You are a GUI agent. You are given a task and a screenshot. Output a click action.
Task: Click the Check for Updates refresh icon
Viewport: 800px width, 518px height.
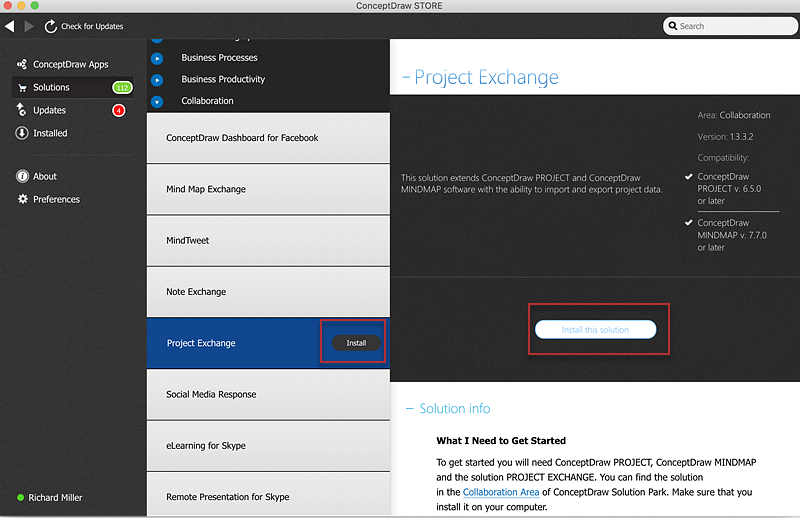pos(51,26)
